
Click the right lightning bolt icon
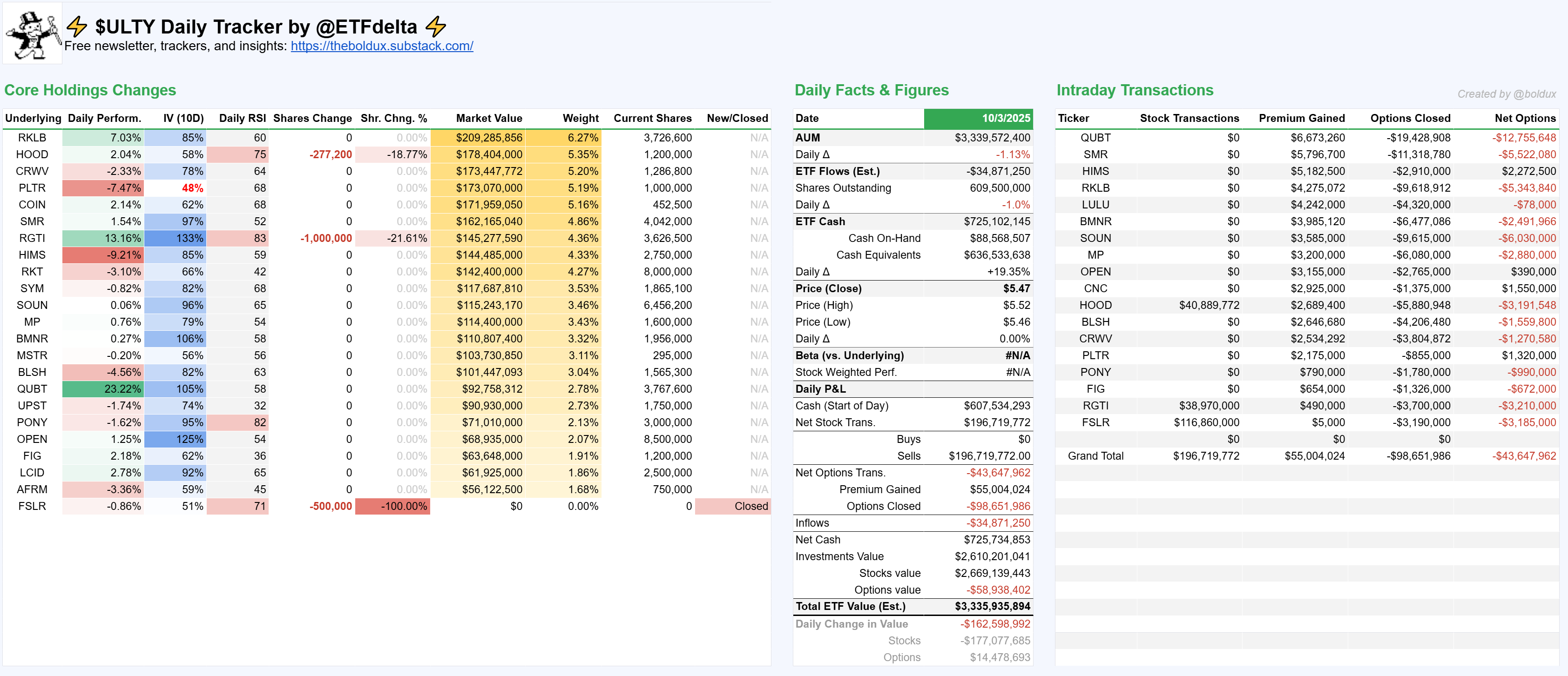point(436,26)
